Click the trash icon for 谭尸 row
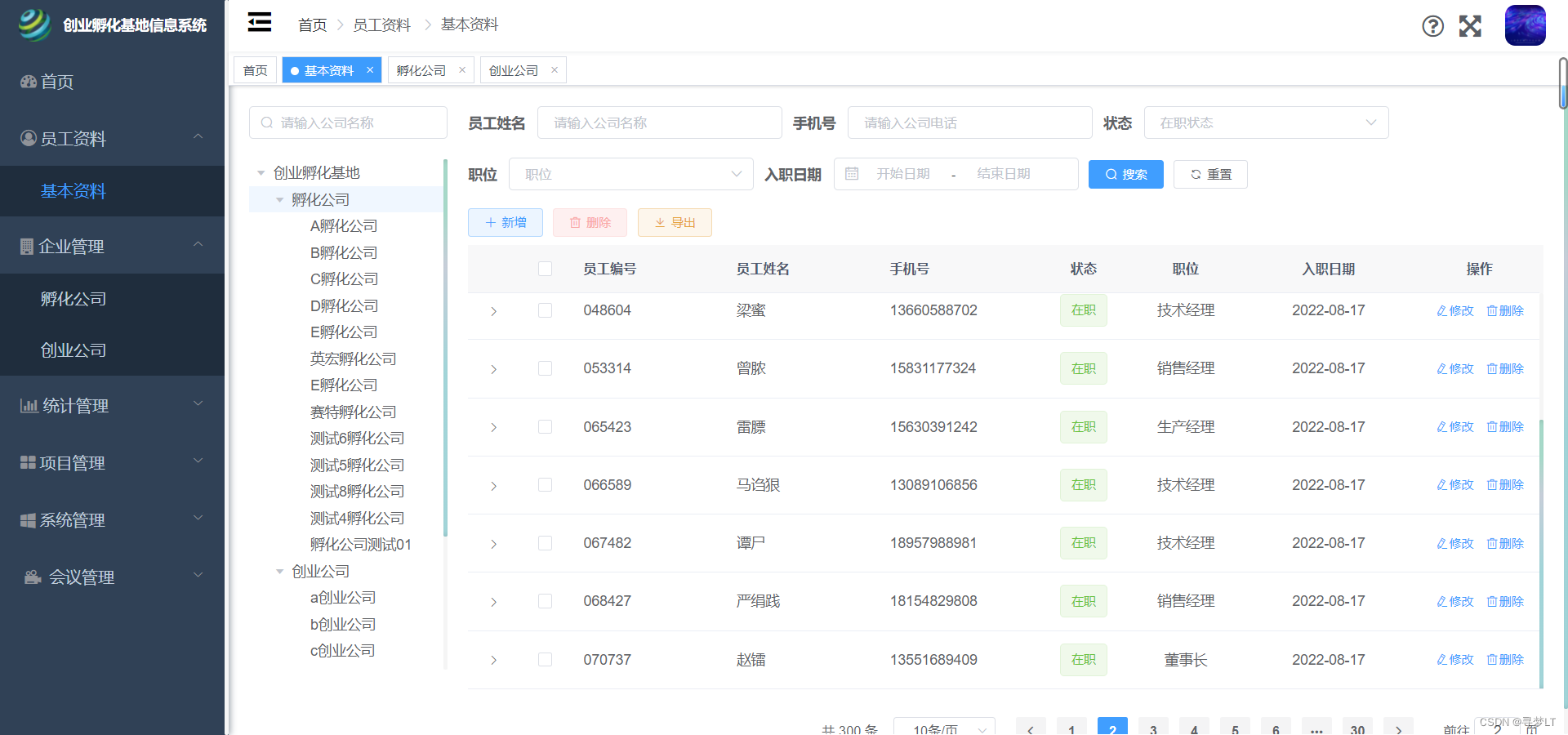Viewport: 1568px width, 735px height. pos(1492,544)
